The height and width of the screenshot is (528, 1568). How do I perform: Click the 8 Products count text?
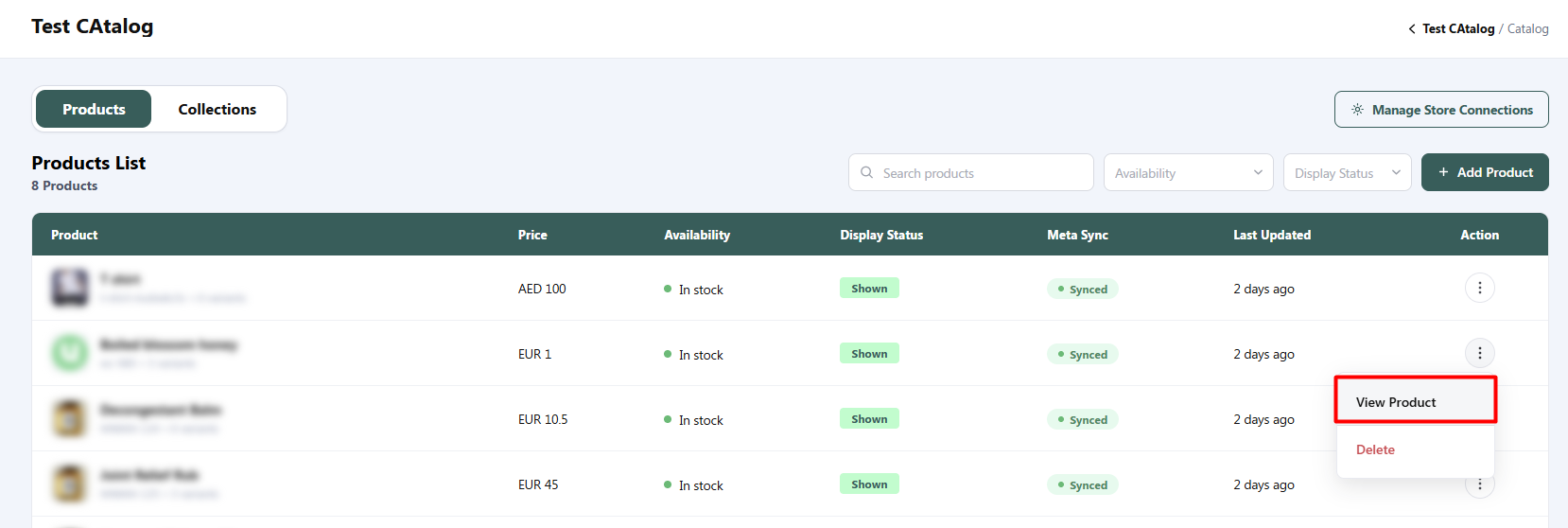(x=64, y=185)
